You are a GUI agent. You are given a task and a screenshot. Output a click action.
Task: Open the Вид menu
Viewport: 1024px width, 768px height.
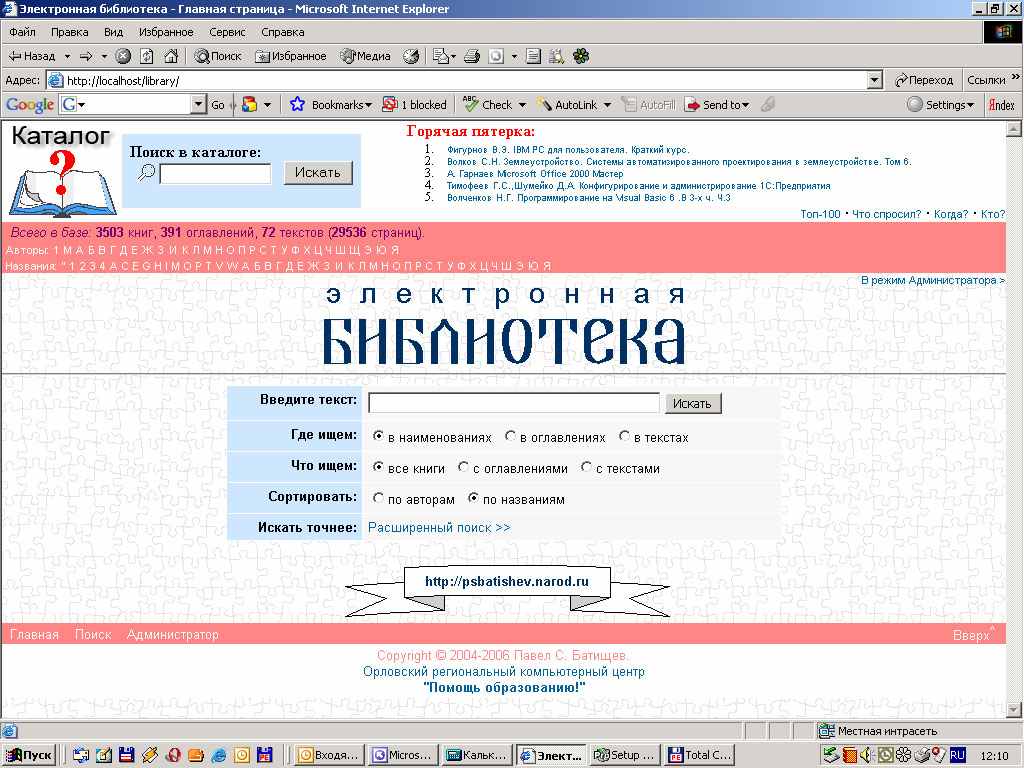click(113, 32)
